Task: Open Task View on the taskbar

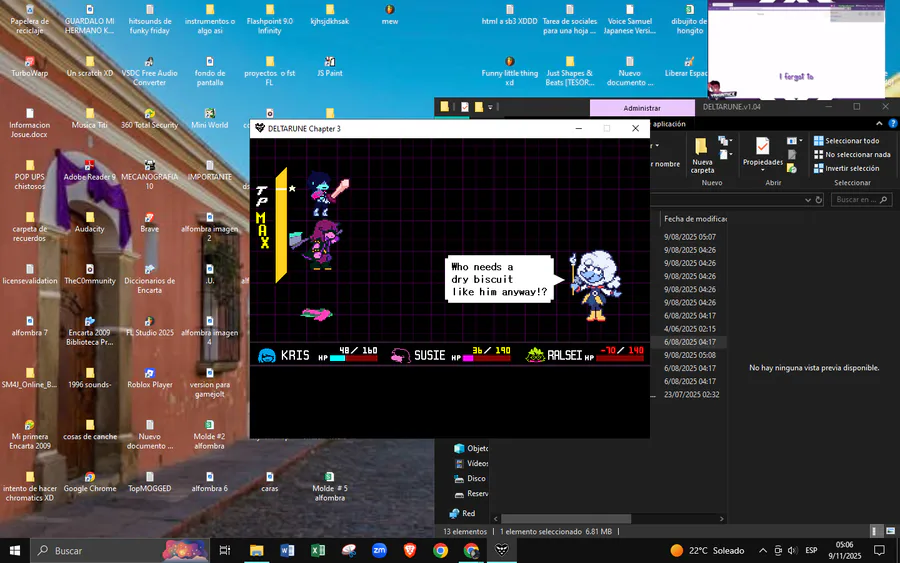Action: click(225, 550)
